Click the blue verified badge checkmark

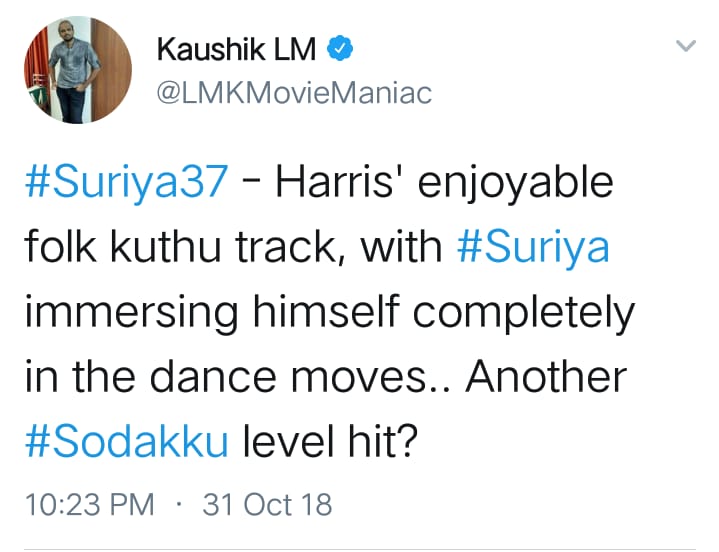click(340, 49)
